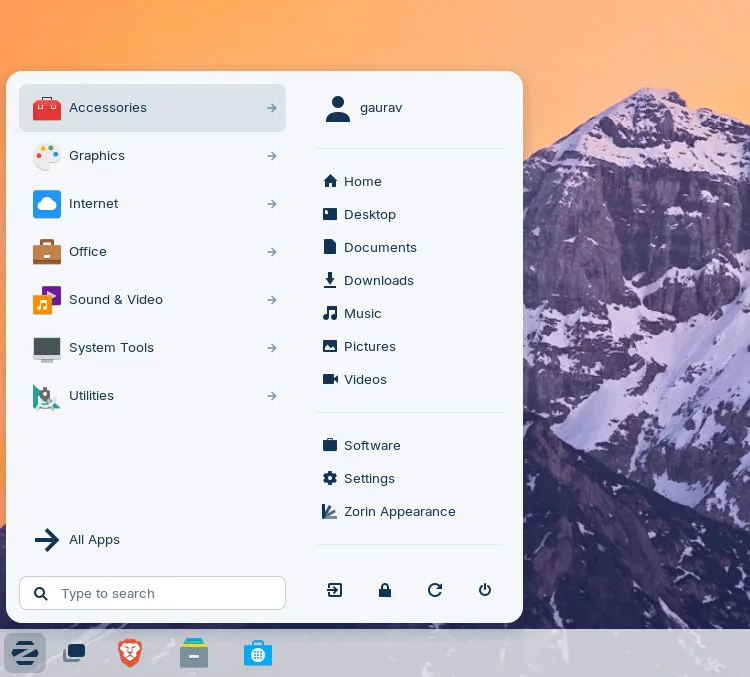Screen dimensions: 750x677
Task: Click the Type to search field
Action: 153,593
